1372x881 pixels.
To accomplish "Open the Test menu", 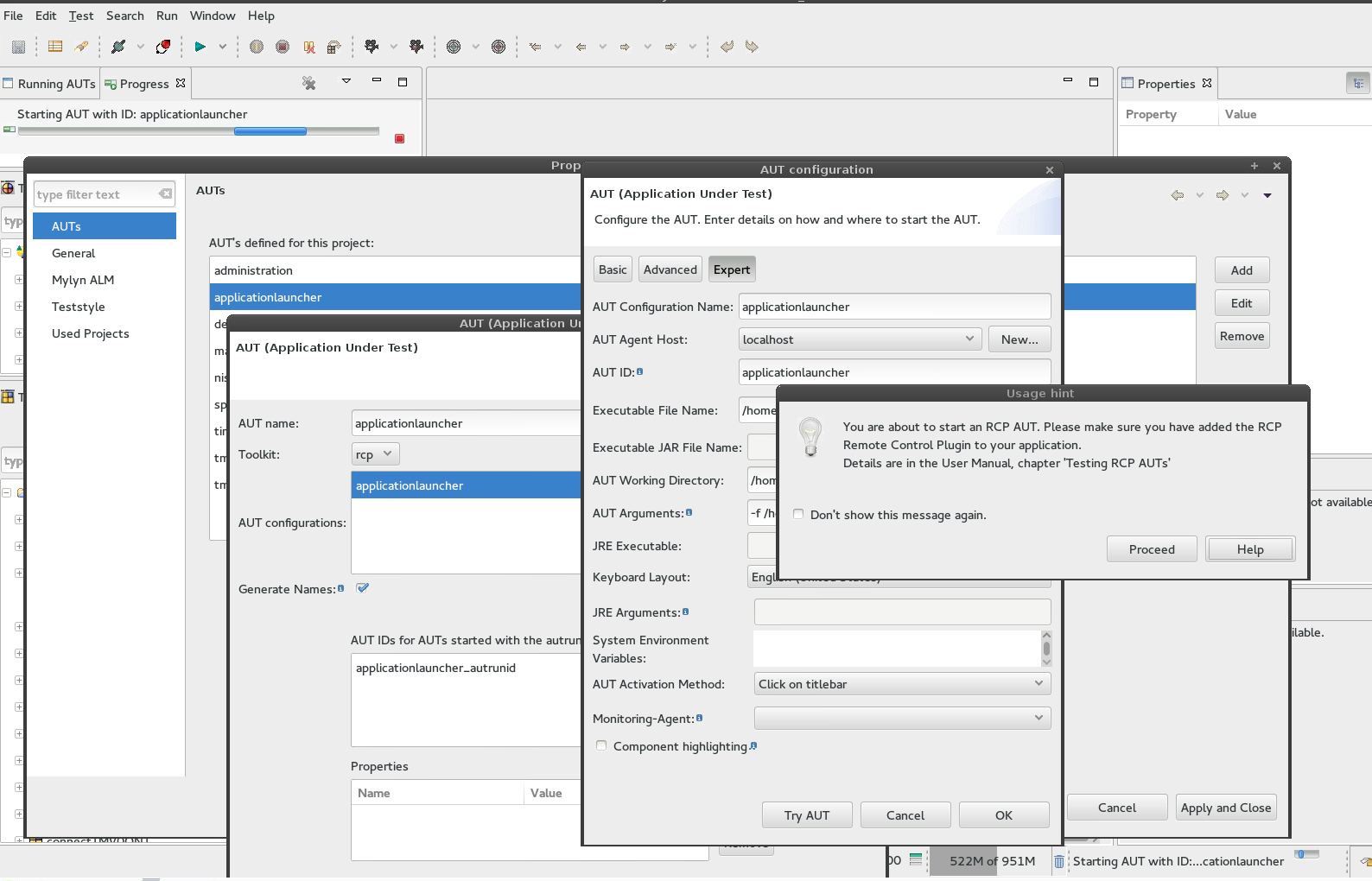I will click(81, 16).
